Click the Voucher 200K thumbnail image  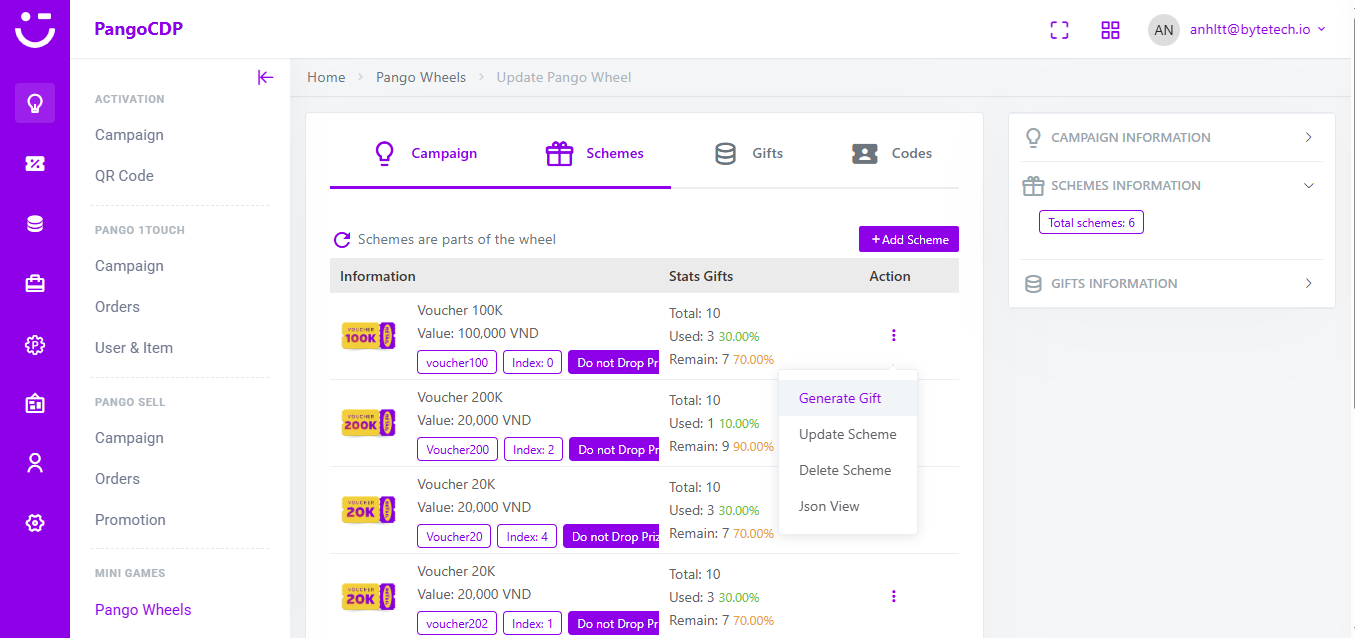click(x=369, y=423)
